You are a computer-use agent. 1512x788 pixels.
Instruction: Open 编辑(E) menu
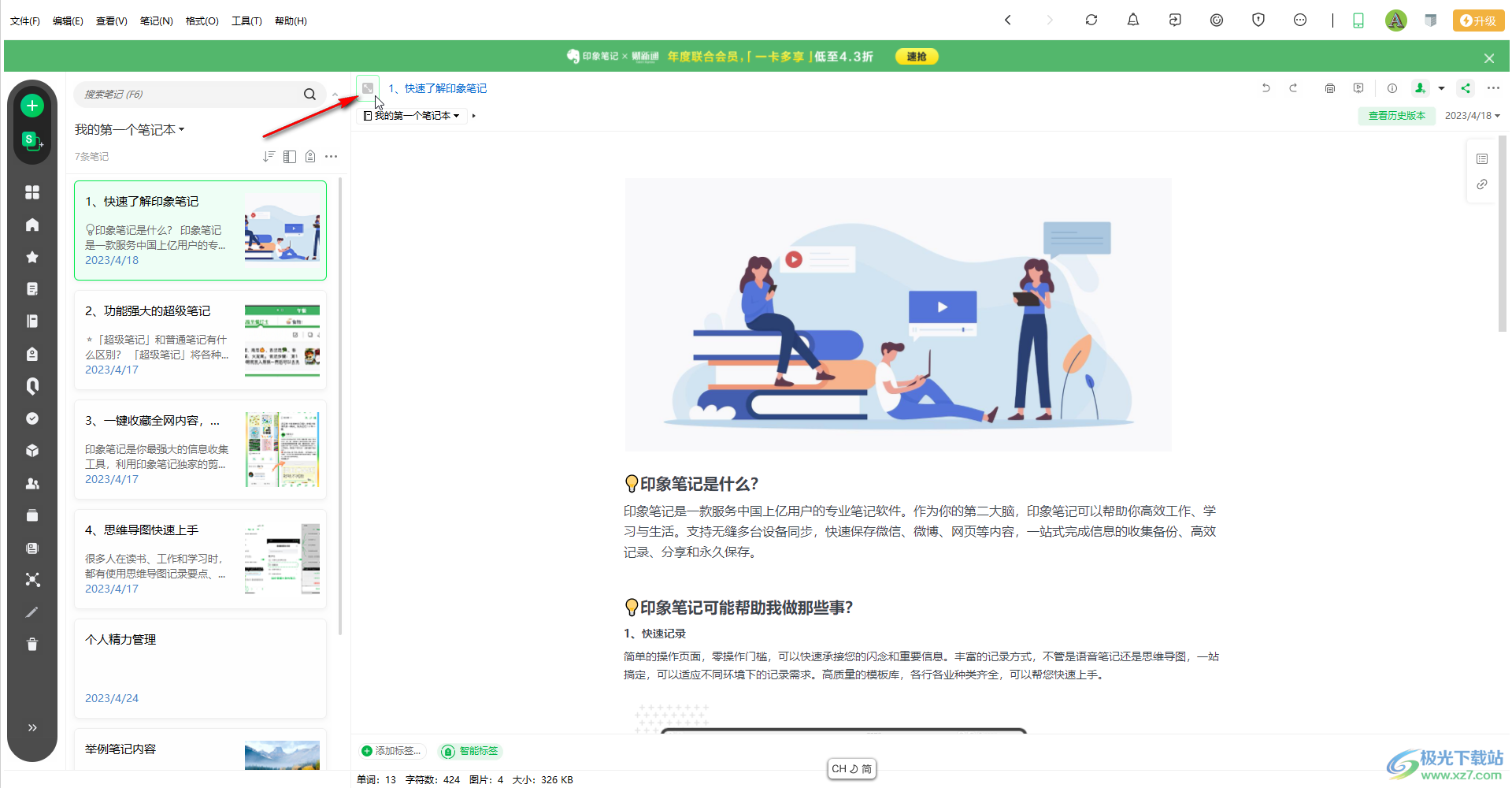point(68,21)
